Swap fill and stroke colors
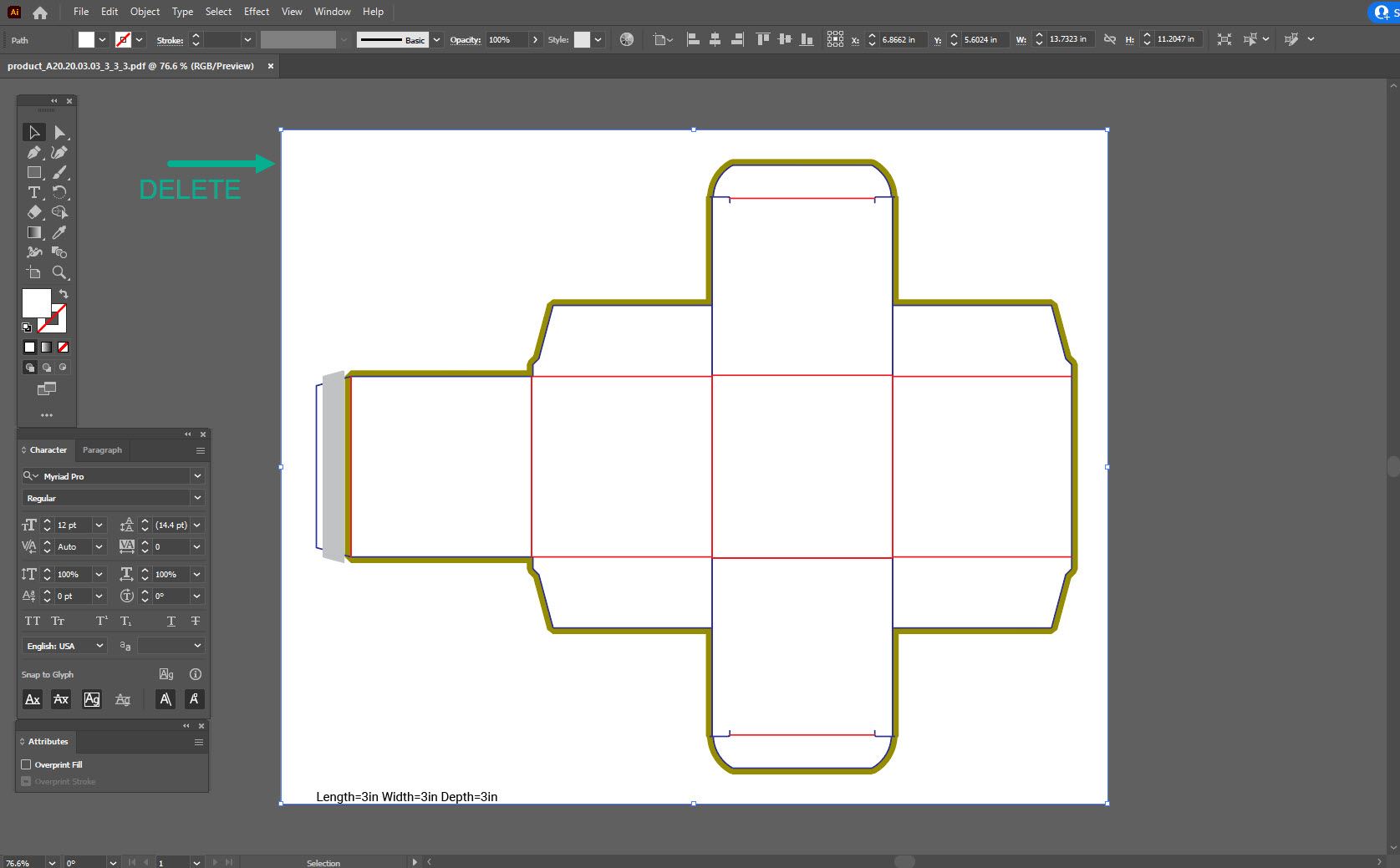The width and height of the screenshot is (1400, 868). tap(63, 293)
